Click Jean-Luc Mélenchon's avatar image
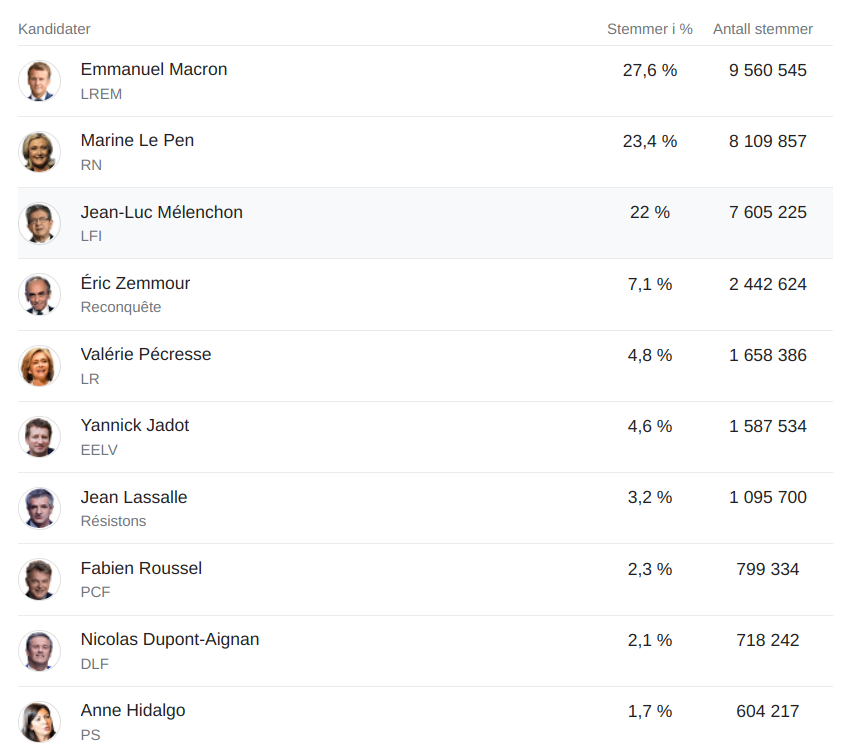848x749 pixels. pos(40,223)
